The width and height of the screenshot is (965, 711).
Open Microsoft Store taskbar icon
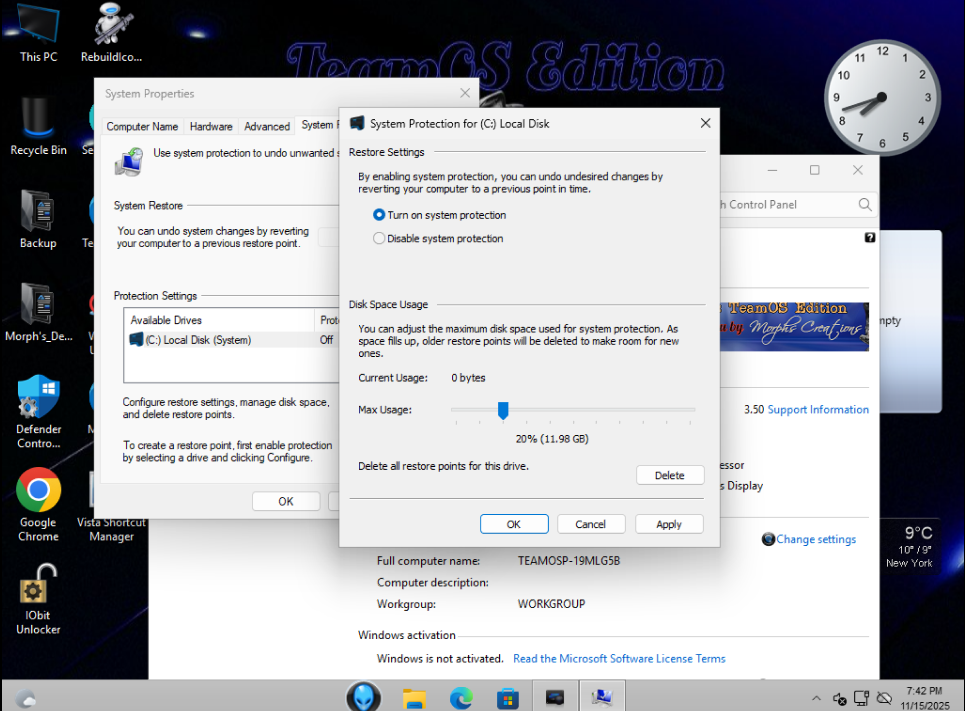508,698
